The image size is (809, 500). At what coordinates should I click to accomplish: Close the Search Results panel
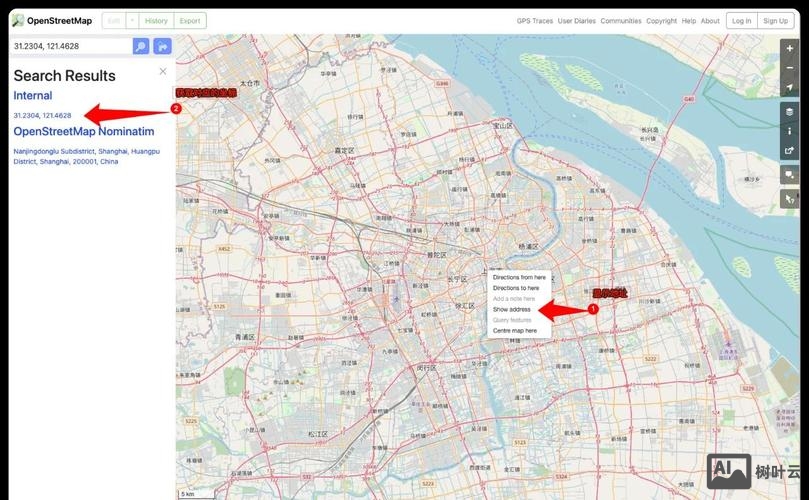coord(163,71)
